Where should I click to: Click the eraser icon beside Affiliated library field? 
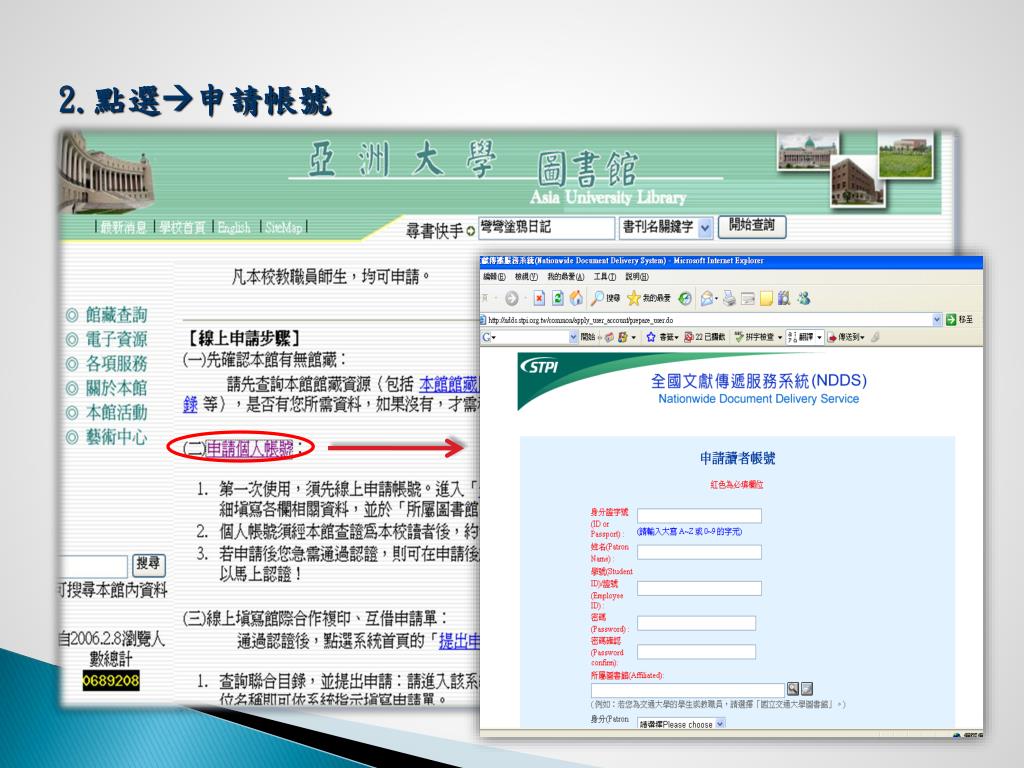click(x=807, y=688)
